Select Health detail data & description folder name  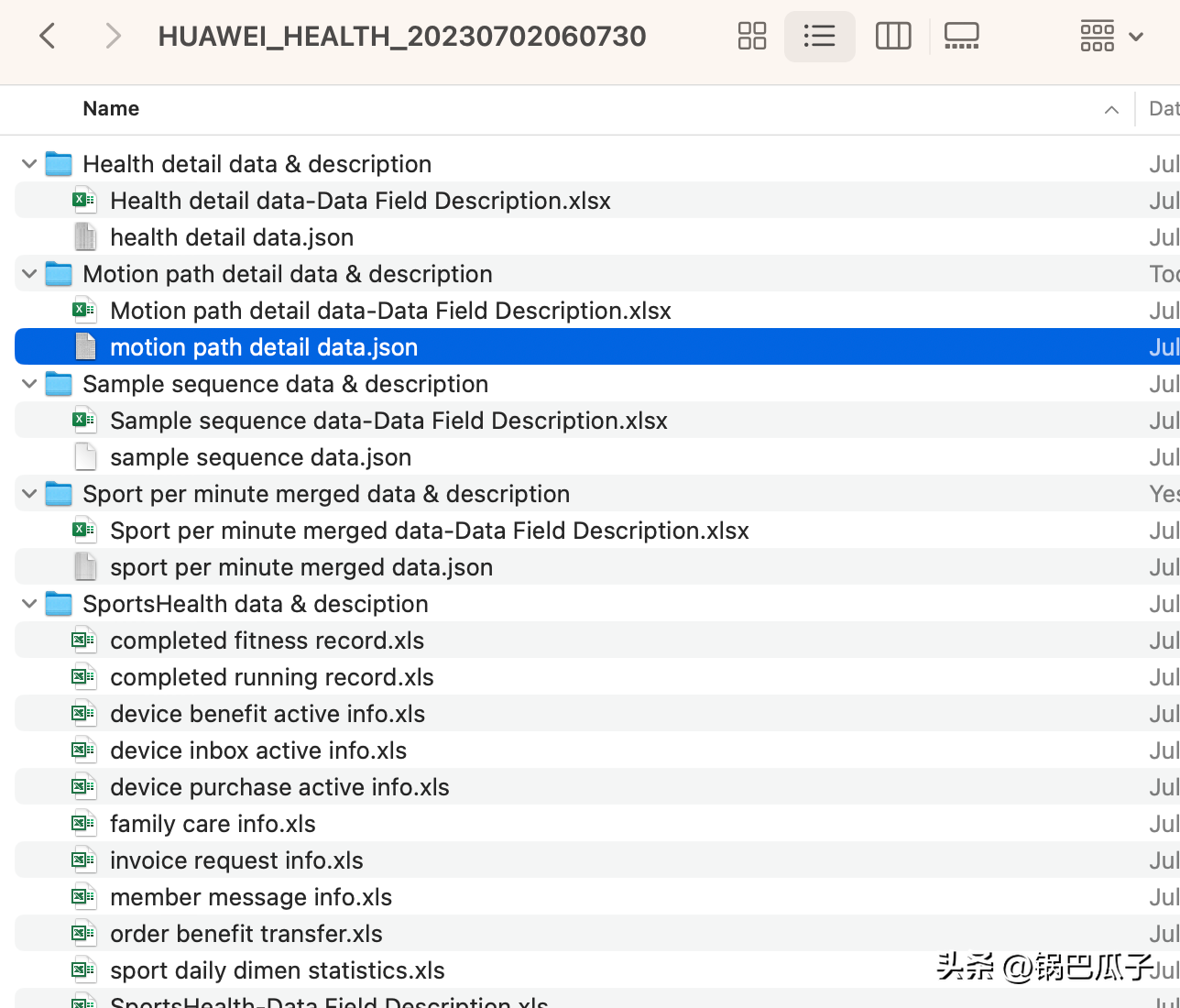257,164
